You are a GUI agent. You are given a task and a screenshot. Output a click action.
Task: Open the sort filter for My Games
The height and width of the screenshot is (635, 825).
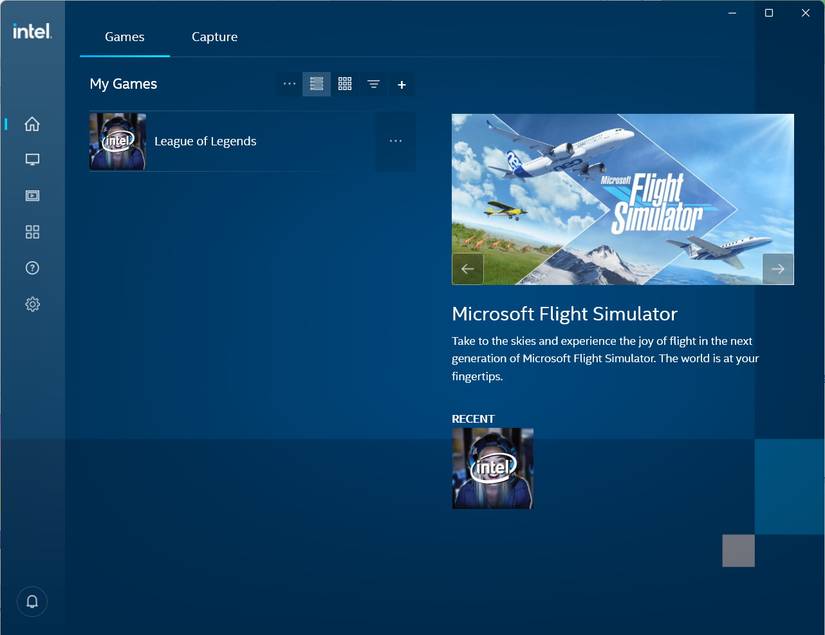[373, 84]
